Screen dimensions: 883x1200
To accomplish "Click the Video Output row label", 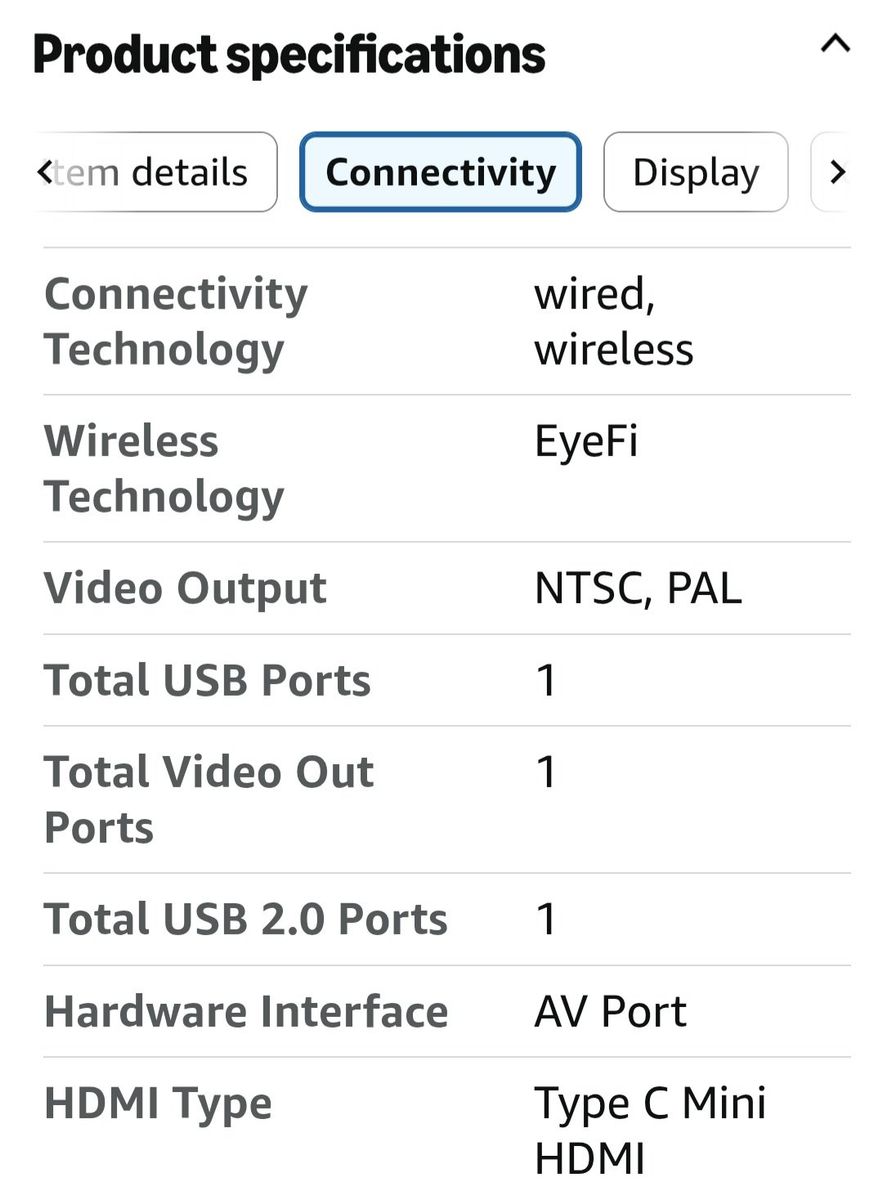I will [x=185, y=588].
